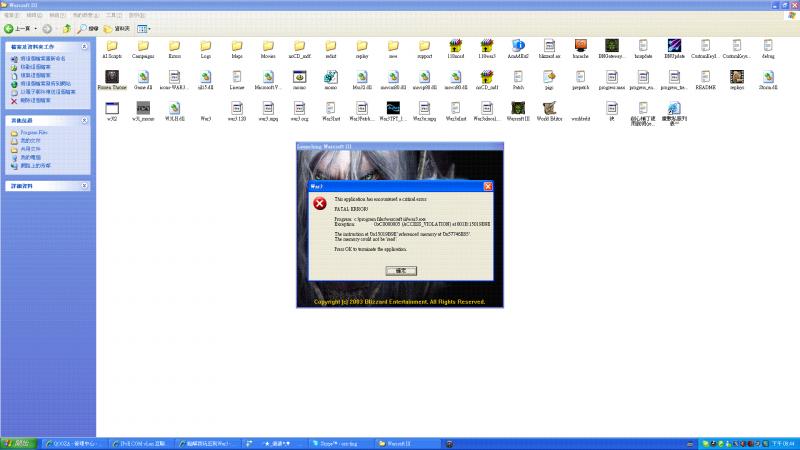Select the replay folder
The width and height of the screenshot is (800, 450).
tap(362, 49)
